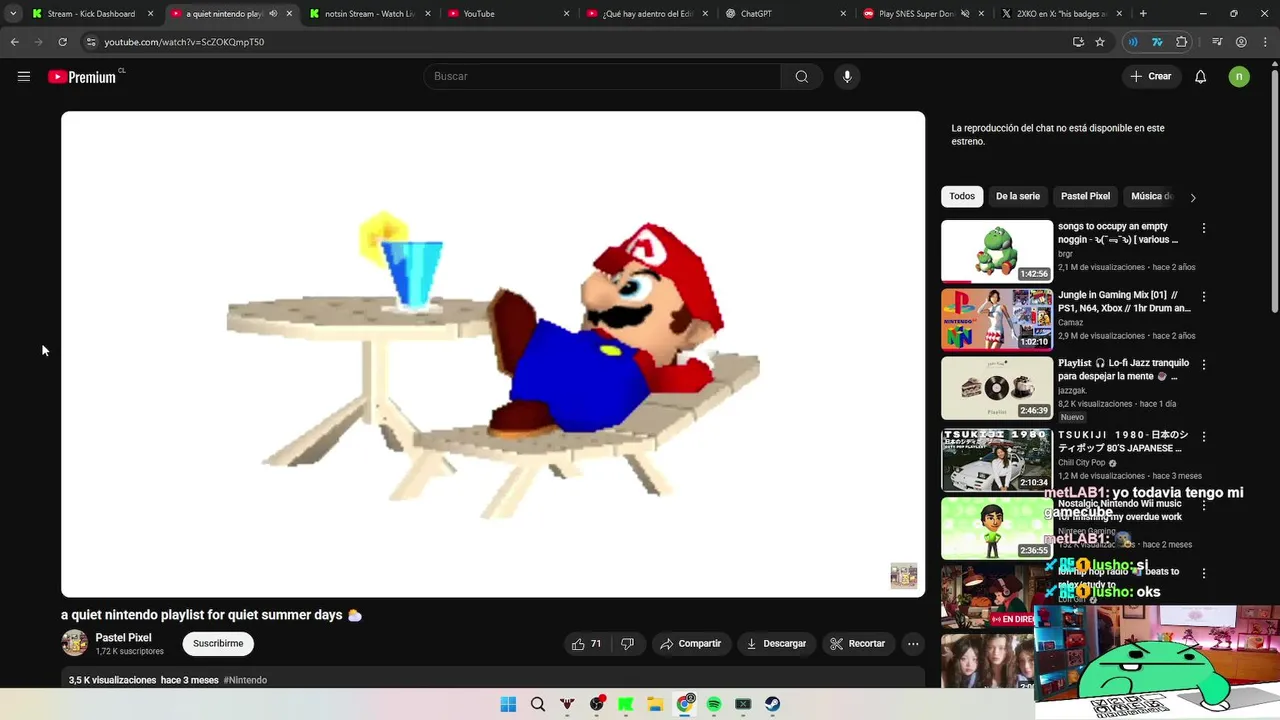Open File Explorer from the taskbar

[655, 704]
